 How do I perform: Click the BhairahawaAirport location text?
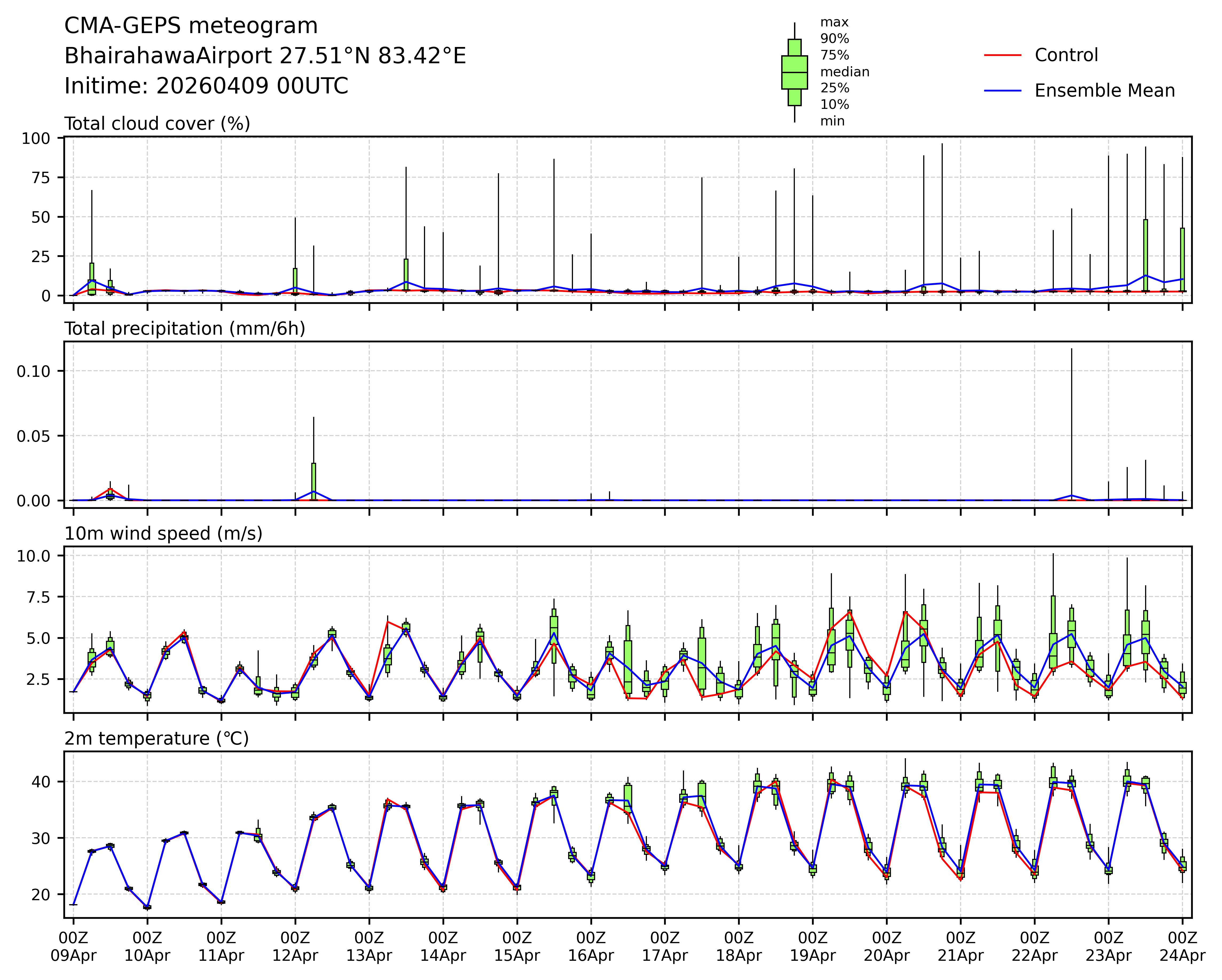tap(265, 56)
